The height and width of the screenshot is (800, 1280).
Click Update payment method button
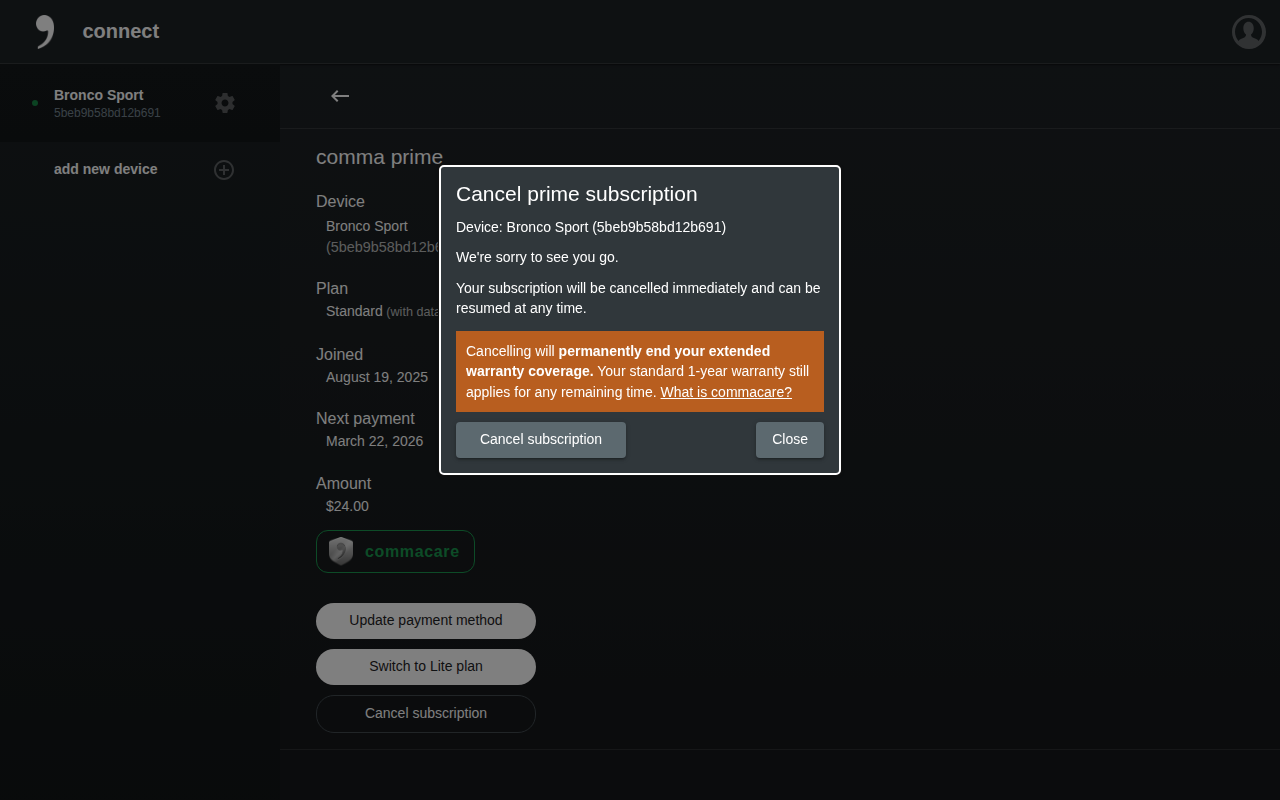point(426,621)
